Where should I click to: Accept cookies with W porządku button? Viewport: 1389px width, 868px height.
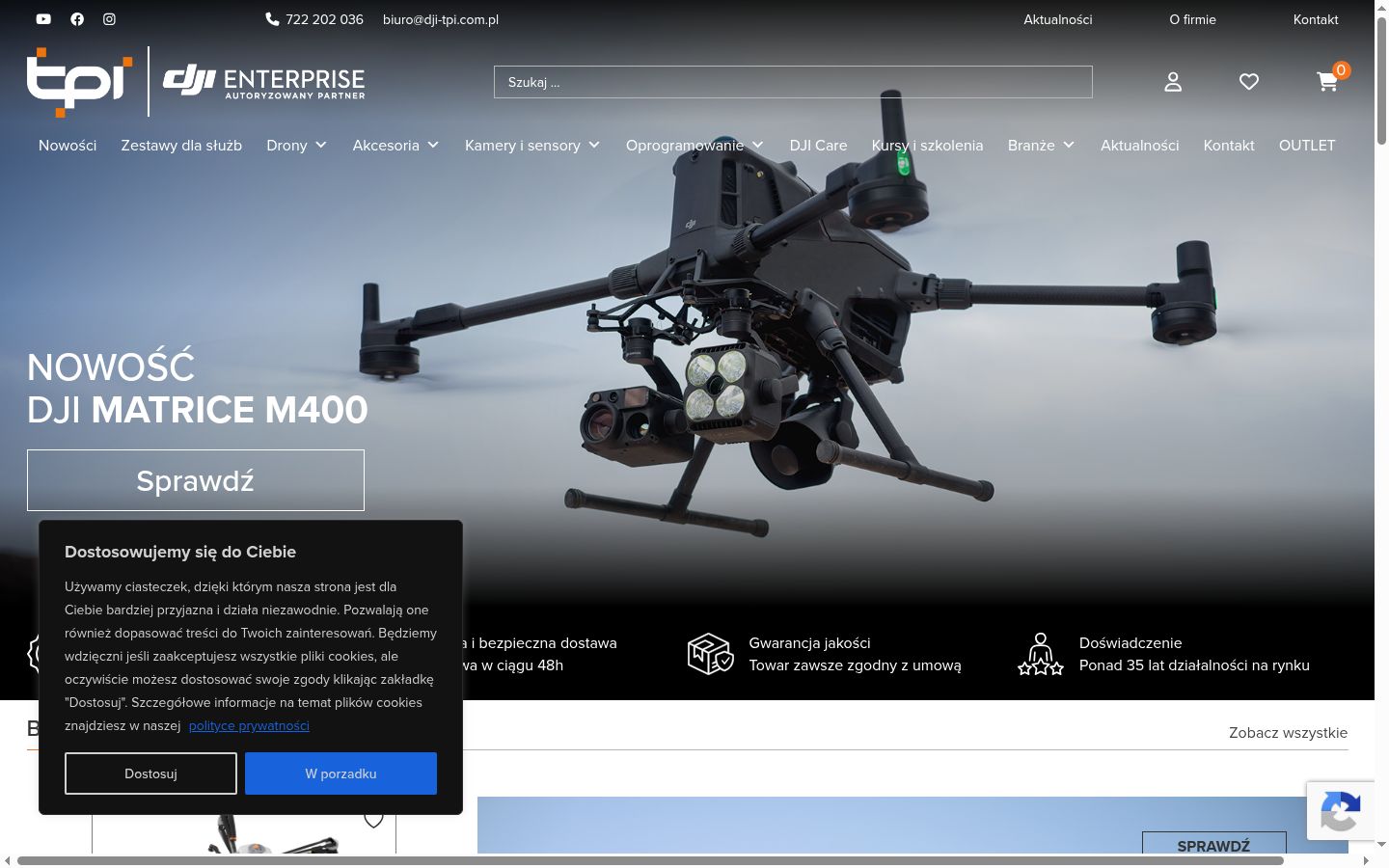(x=340, y=773)
